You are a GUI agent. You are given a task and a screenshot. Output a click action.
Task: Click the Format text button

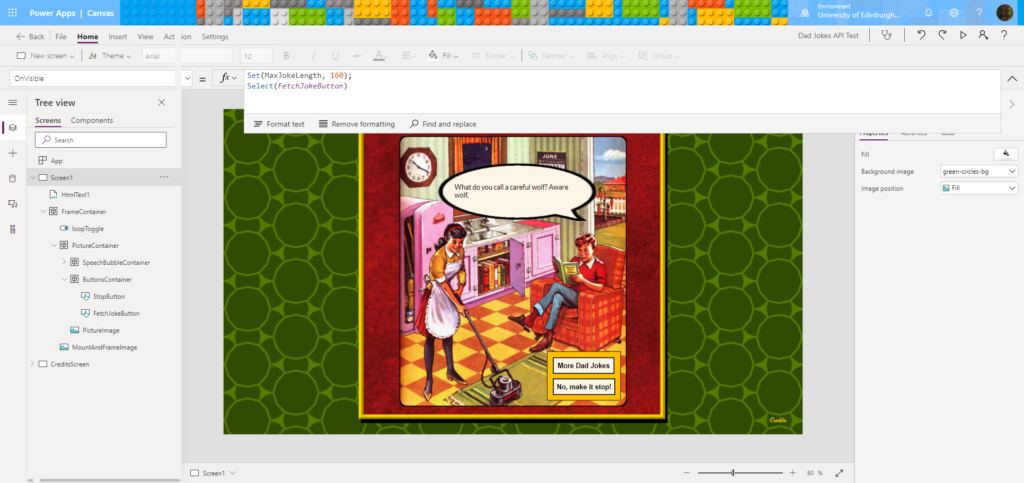coord(278,124)
